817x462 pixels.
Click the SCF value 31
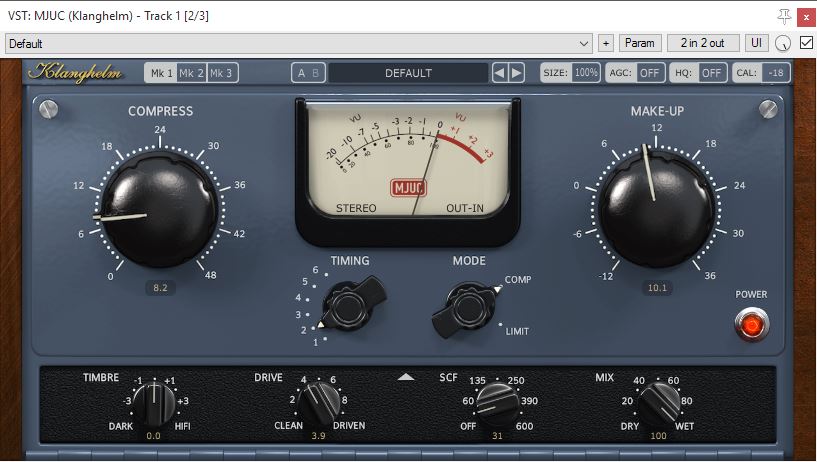click(497, 436)
